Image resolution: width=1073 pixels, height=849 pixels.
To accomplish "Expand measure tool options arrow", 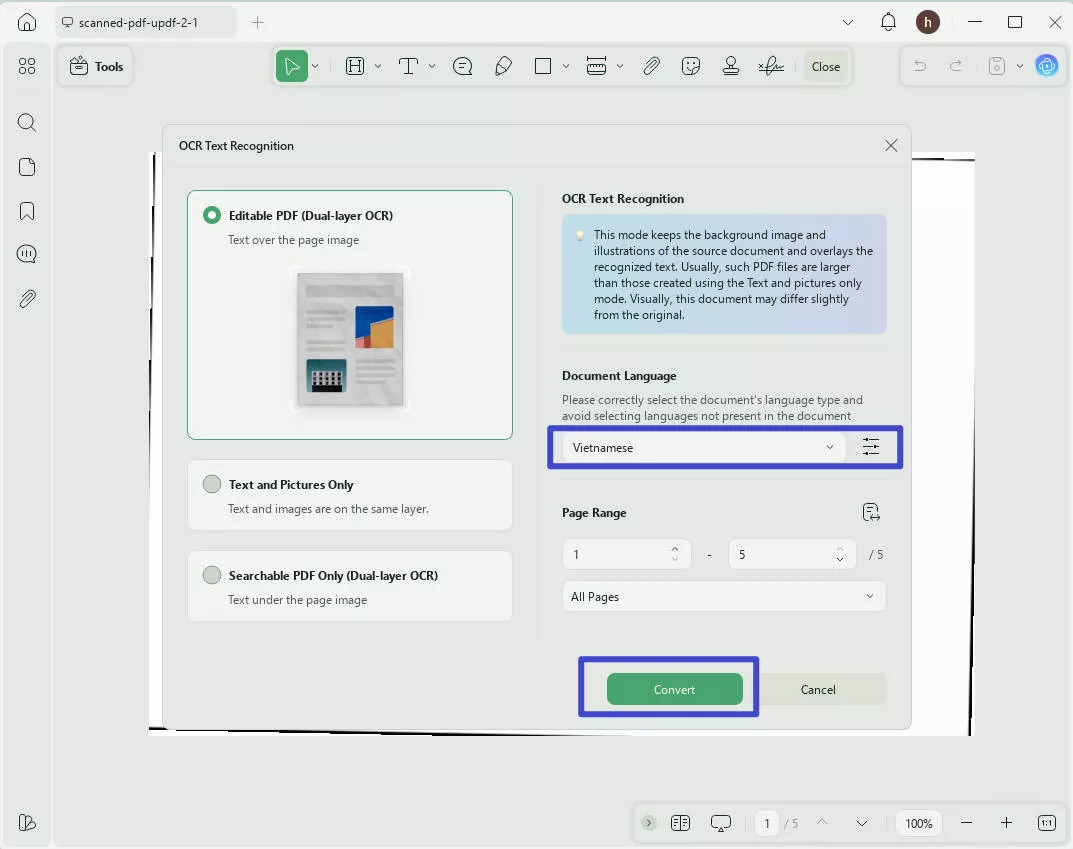I will (x=620, y=66).
